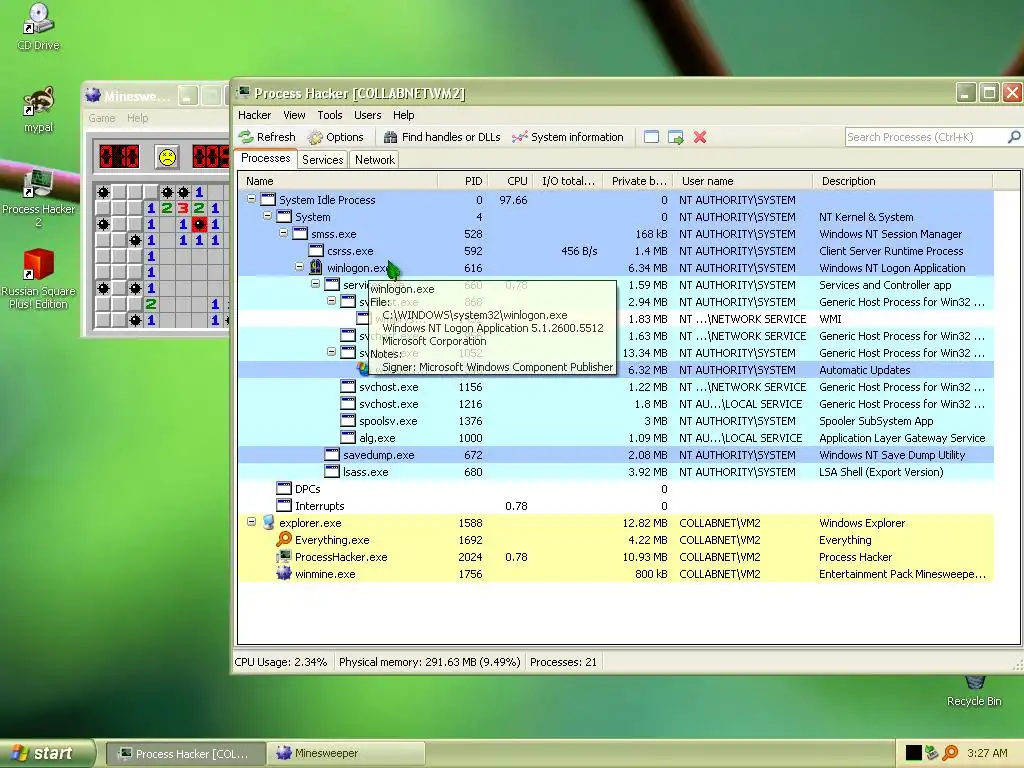Open Russian Square Plus! Edition shortcut
The width and height of the screenshot is (1024, 768).
(38, 278)
